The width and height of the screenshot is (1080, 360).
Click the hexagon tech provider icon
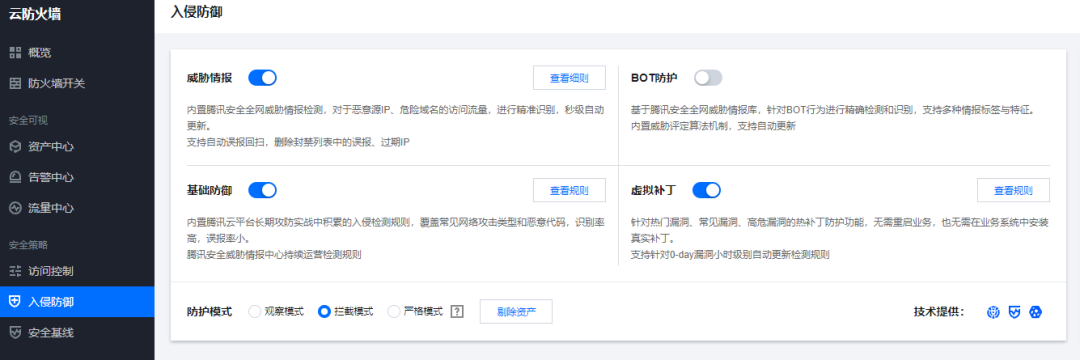coord(1035,312)
